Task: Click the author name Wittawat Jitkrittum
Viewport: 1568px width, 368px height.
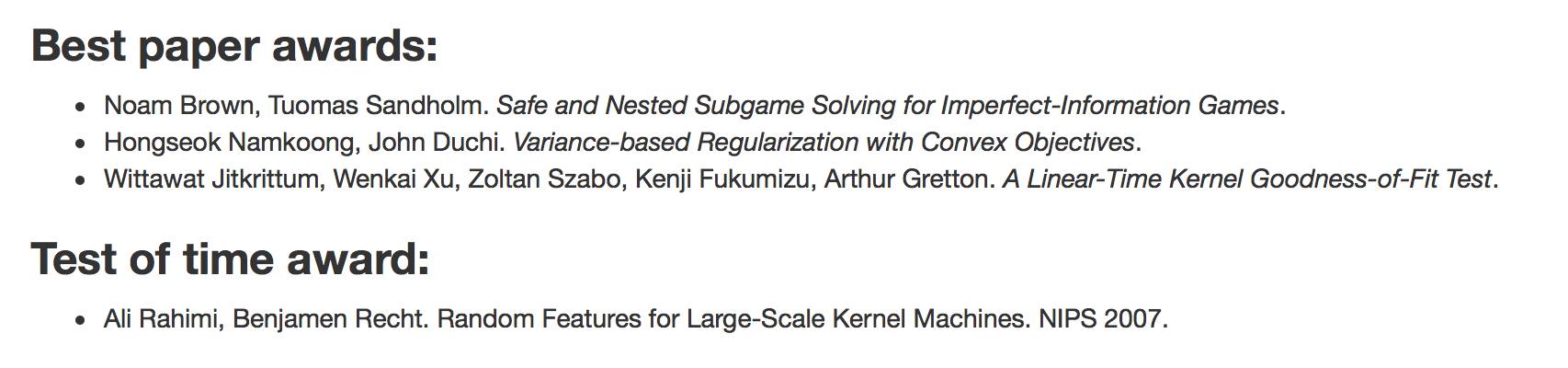Action: [211, 179]
